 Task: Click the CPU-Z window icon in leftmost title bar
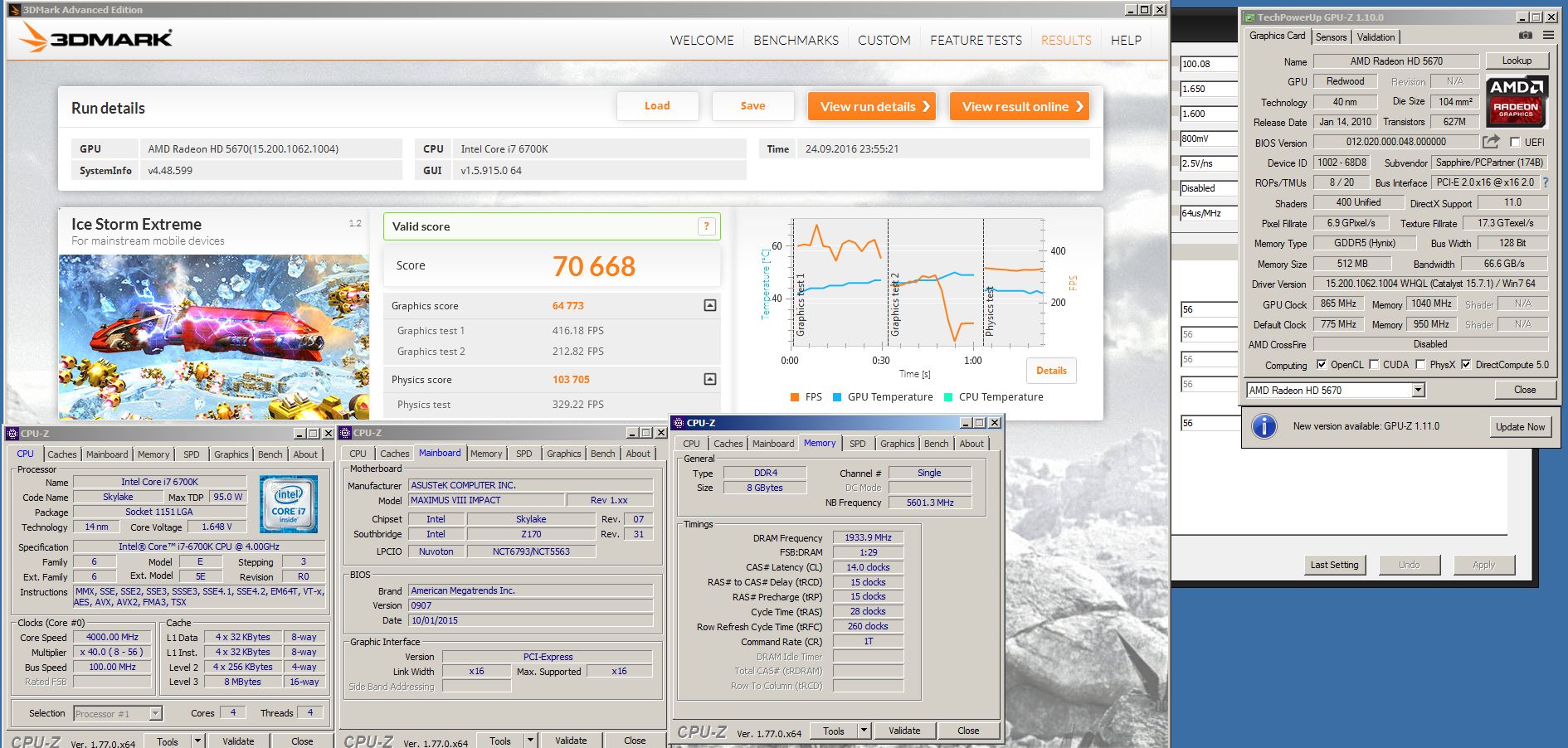[12, 433]
